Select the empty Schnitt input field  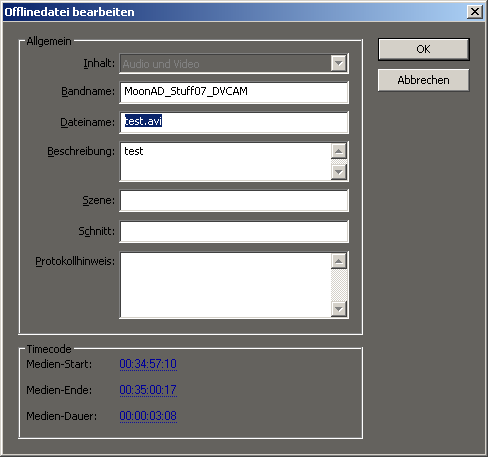tap(234, 231)
